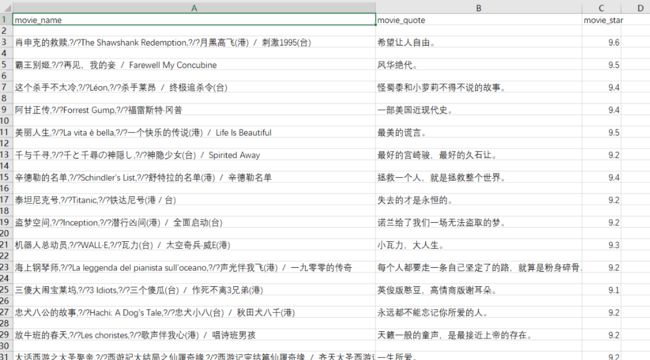The height and width of the screenshot is (360, 650).
Task: Click the Inception name cell
Action: click(x=194, y=222)
